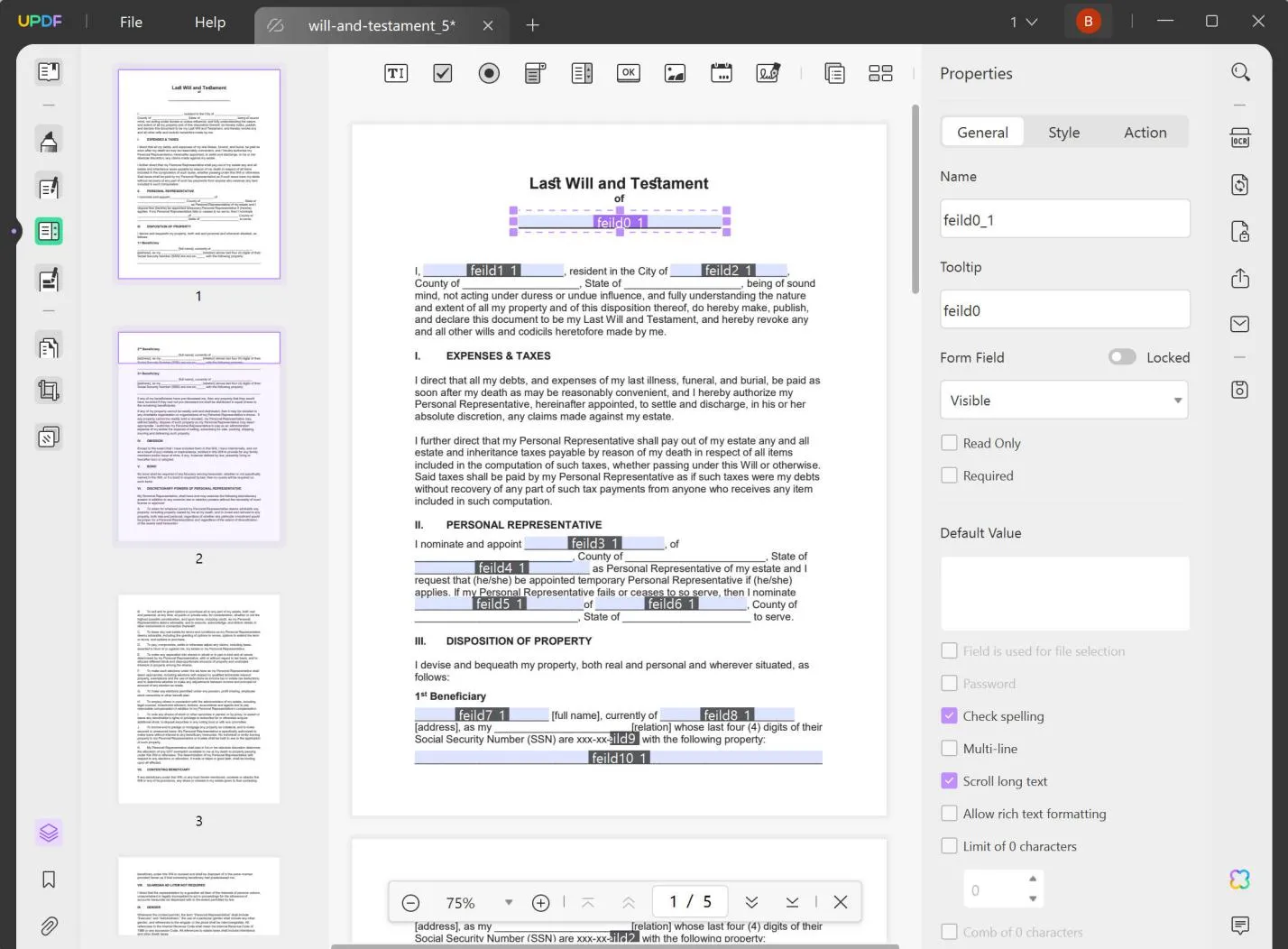Open the OCR tool in right sidebar

pos(1240,138)
